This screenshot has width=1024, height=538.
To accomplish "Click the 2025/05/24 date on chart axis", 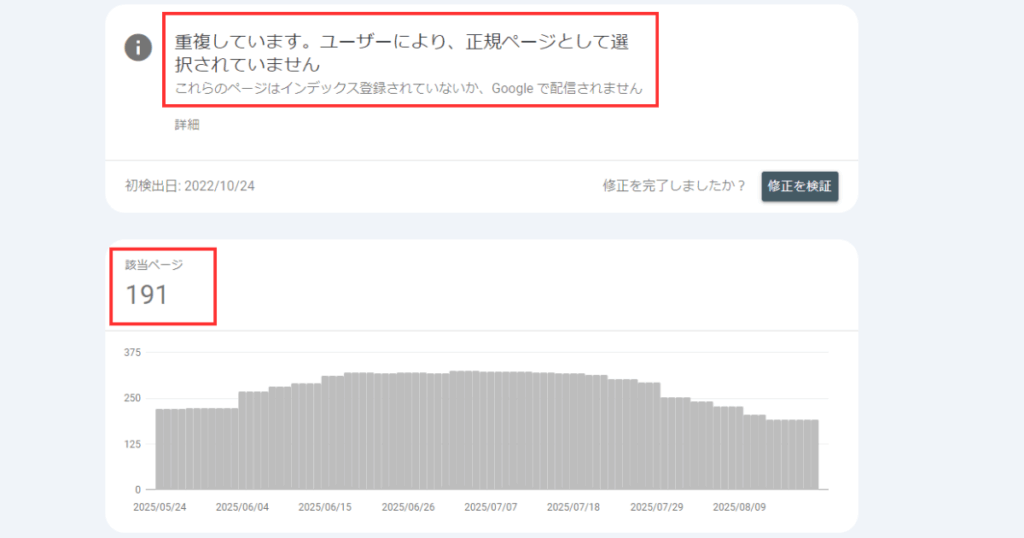I will coord(160,507).
